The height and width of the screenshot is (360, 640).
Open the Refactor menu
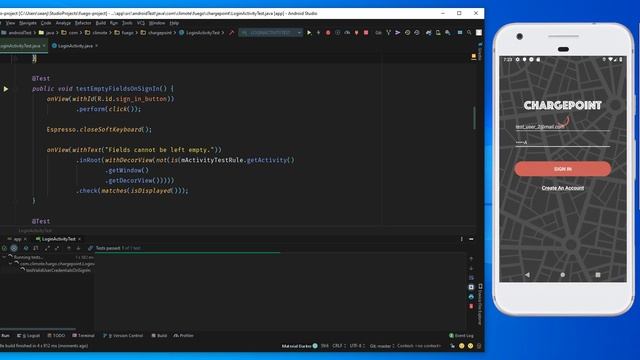click(83, 23)
